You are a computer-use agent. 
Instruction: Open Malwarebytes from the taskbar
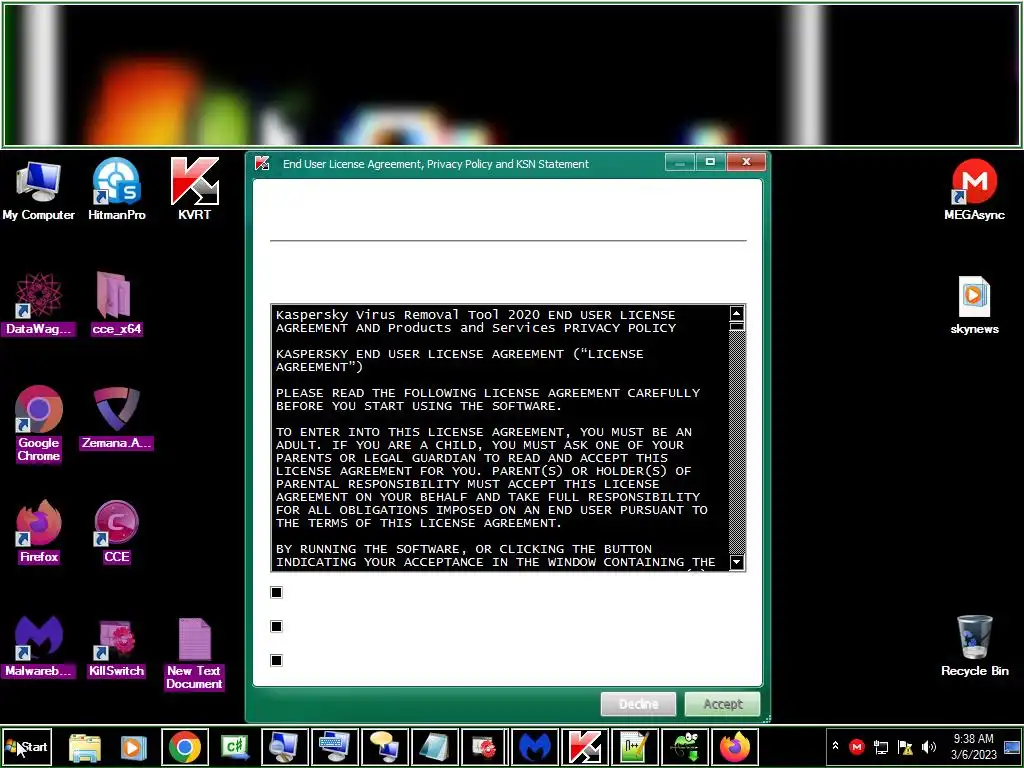coord(535,747)
